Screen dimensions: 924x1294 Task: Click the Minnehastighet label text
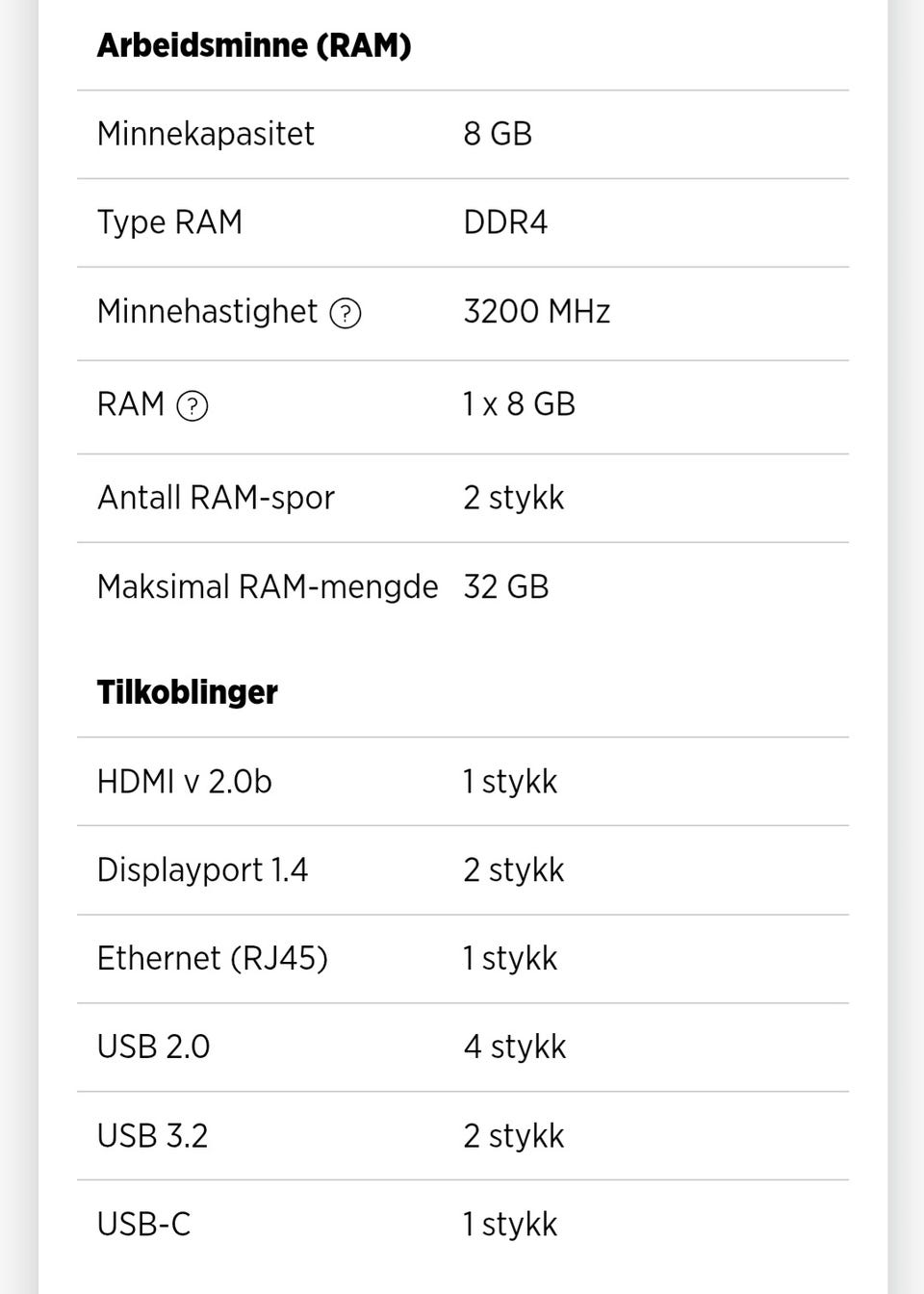pyautogui.click(x=207, y=312)
